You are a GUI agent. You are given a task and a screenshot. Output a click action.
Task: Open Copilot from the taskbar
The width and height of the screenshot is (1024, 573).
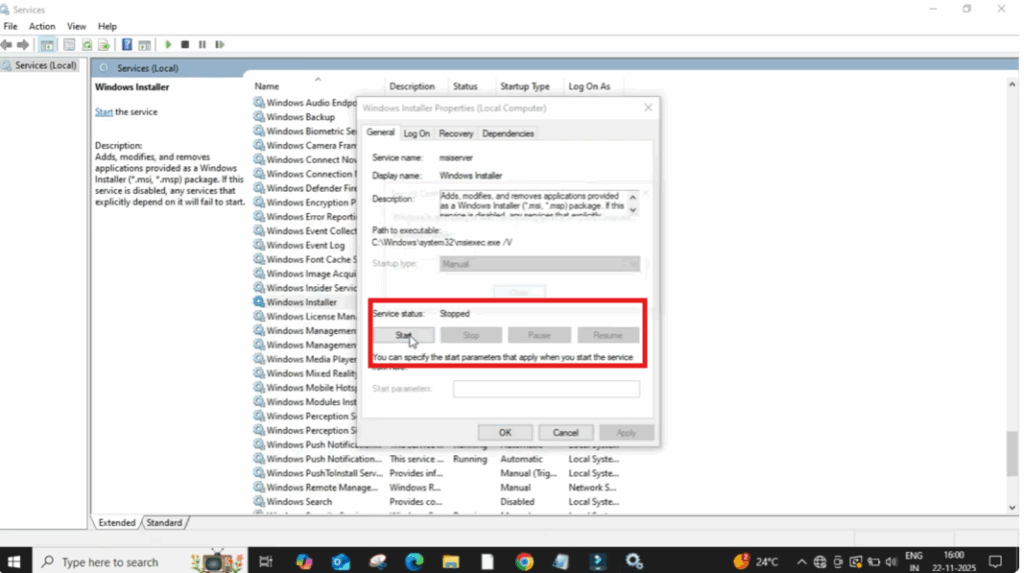click(304, 561)
